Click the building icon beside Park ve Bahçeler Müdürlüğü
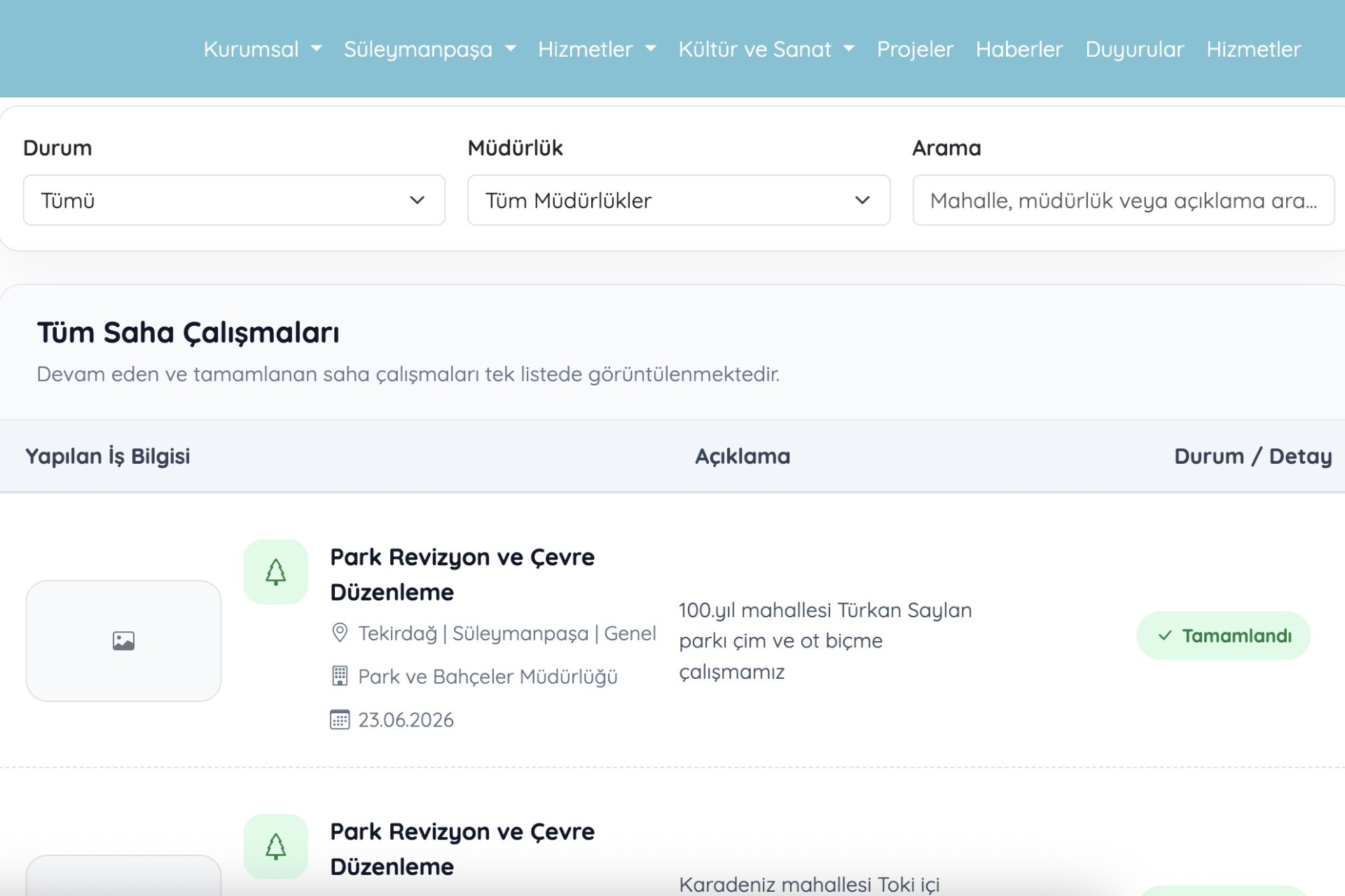The image size is (1345, 896). tap(340, 676)
